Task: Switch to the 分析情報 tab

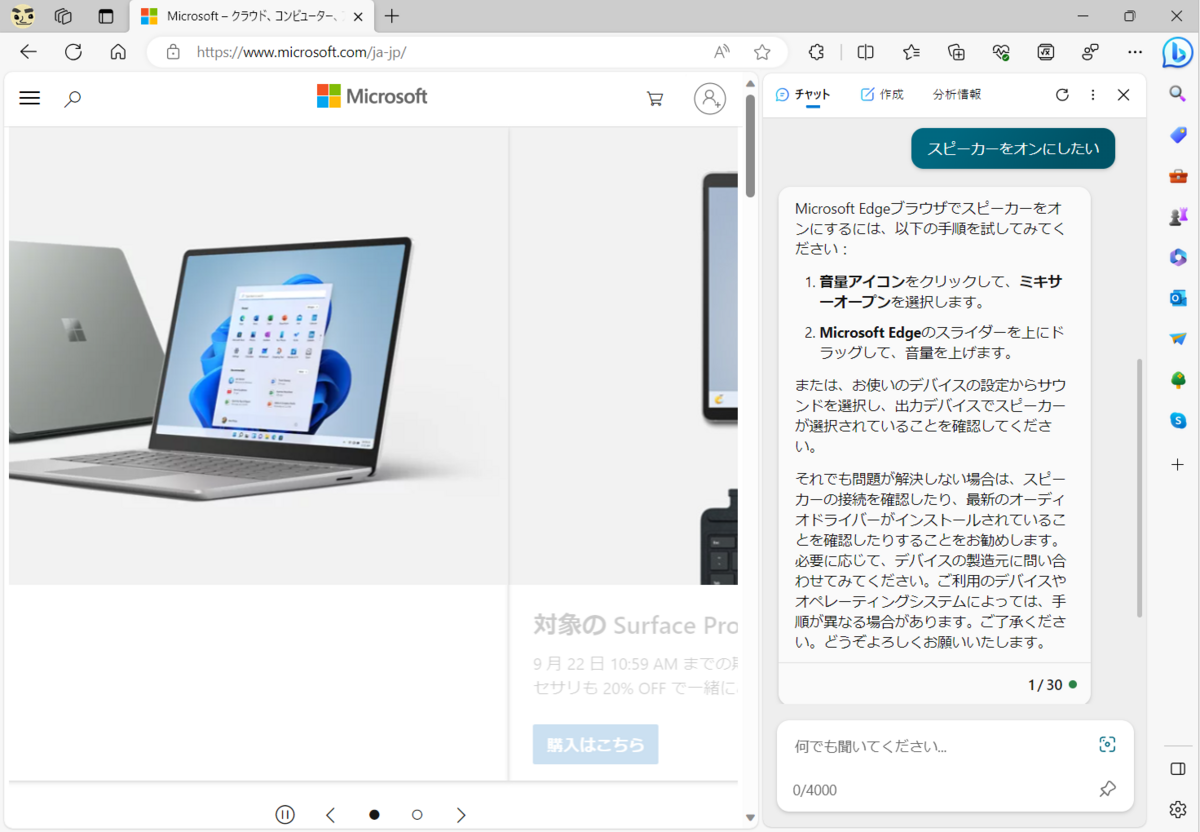Action: coord(957,95)
